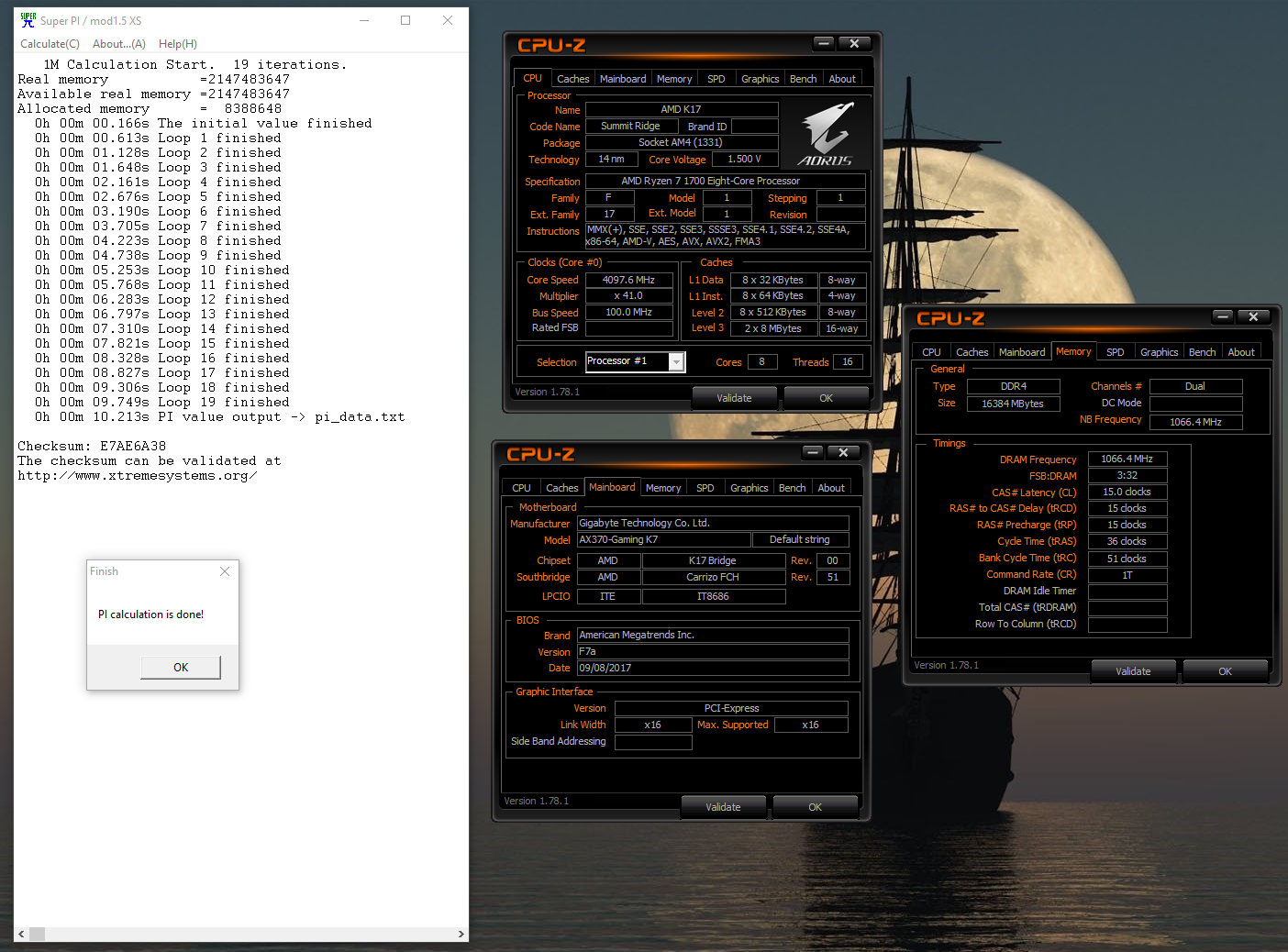Open Calculate(C) menu in Super PI

50,44
